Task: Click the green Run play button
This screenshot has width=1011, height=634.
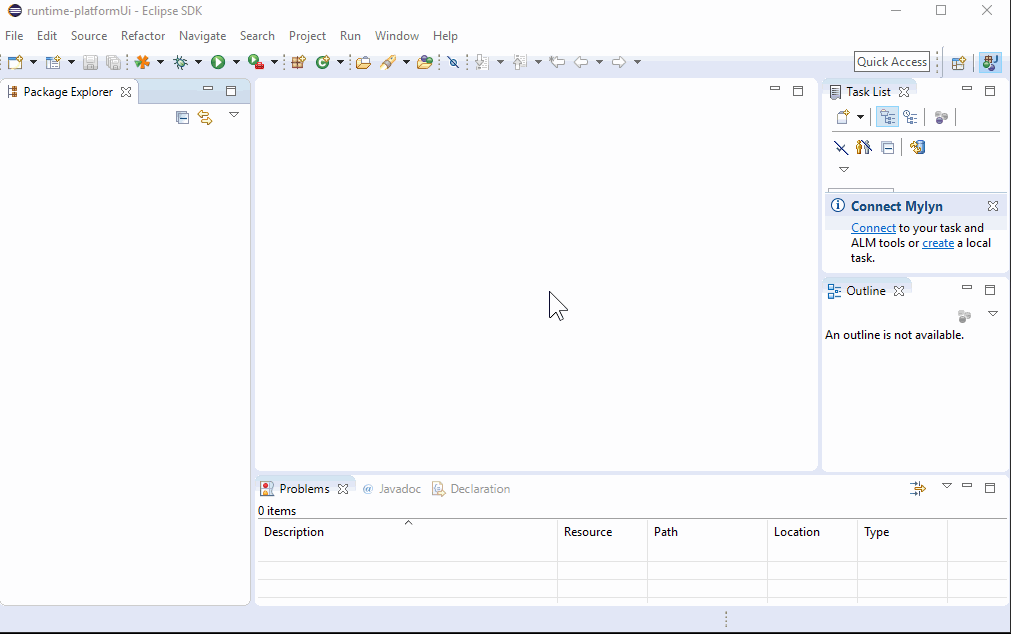Action: coord(218,62)
